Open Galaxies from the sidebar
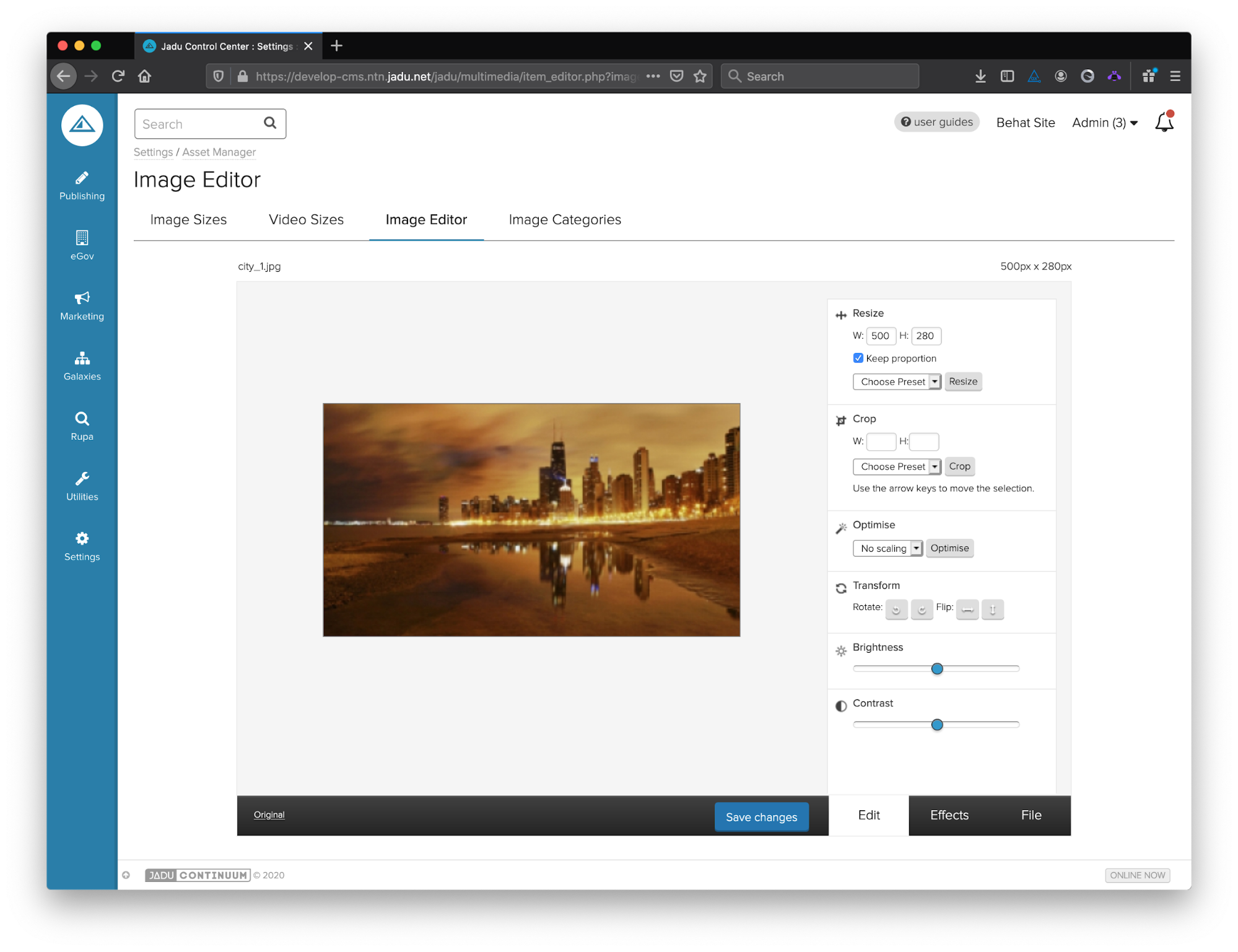 [82, 366]
